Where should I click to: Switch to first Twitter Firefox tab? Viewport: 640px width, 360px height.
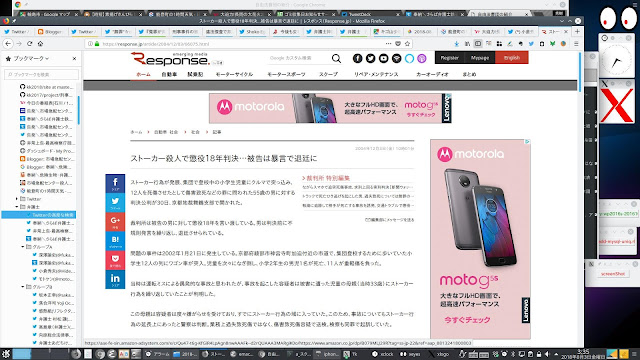click(17, 31)
